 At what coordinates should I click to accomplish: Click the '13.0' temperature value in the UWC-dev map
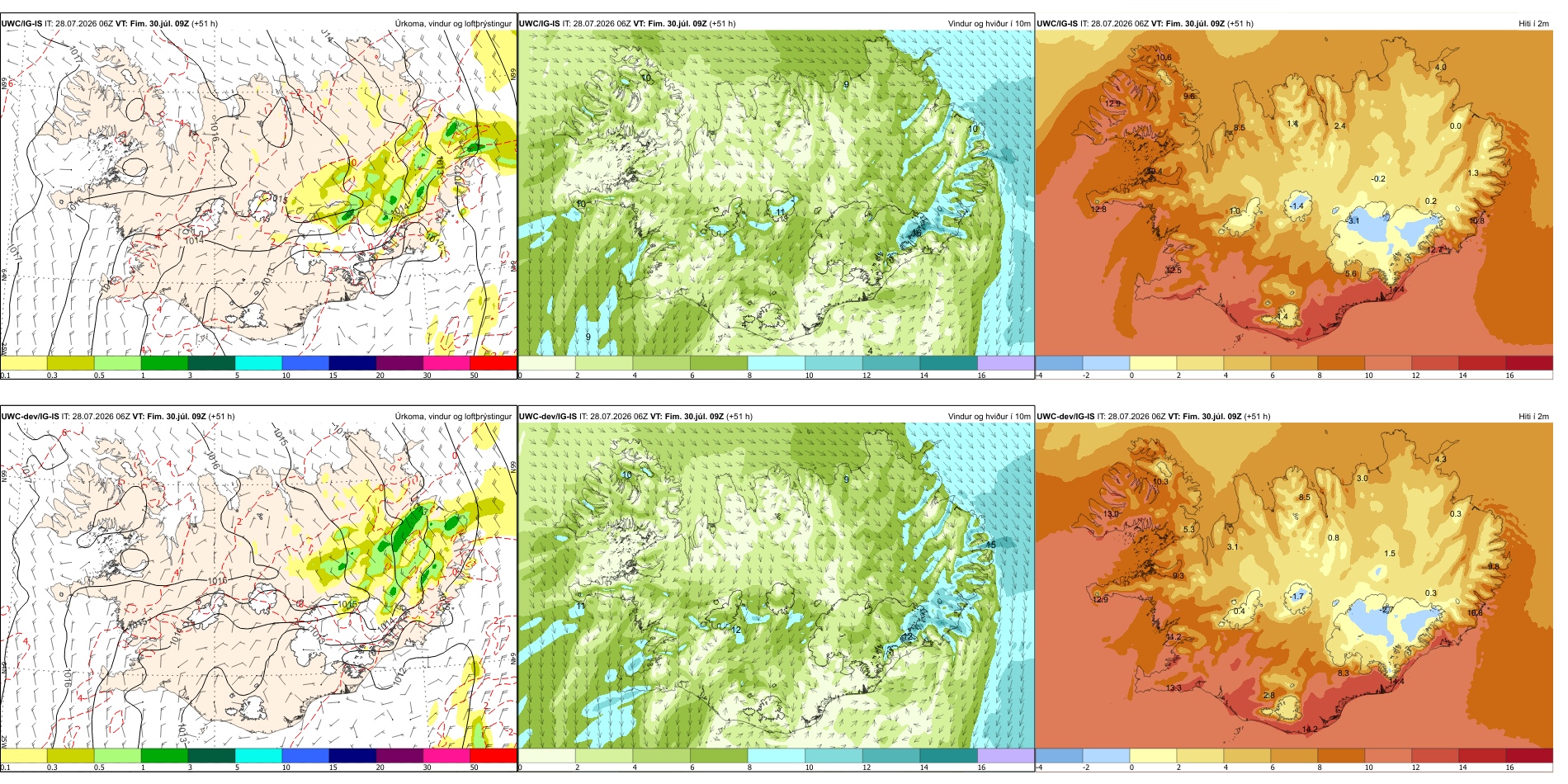(1111, 513)
